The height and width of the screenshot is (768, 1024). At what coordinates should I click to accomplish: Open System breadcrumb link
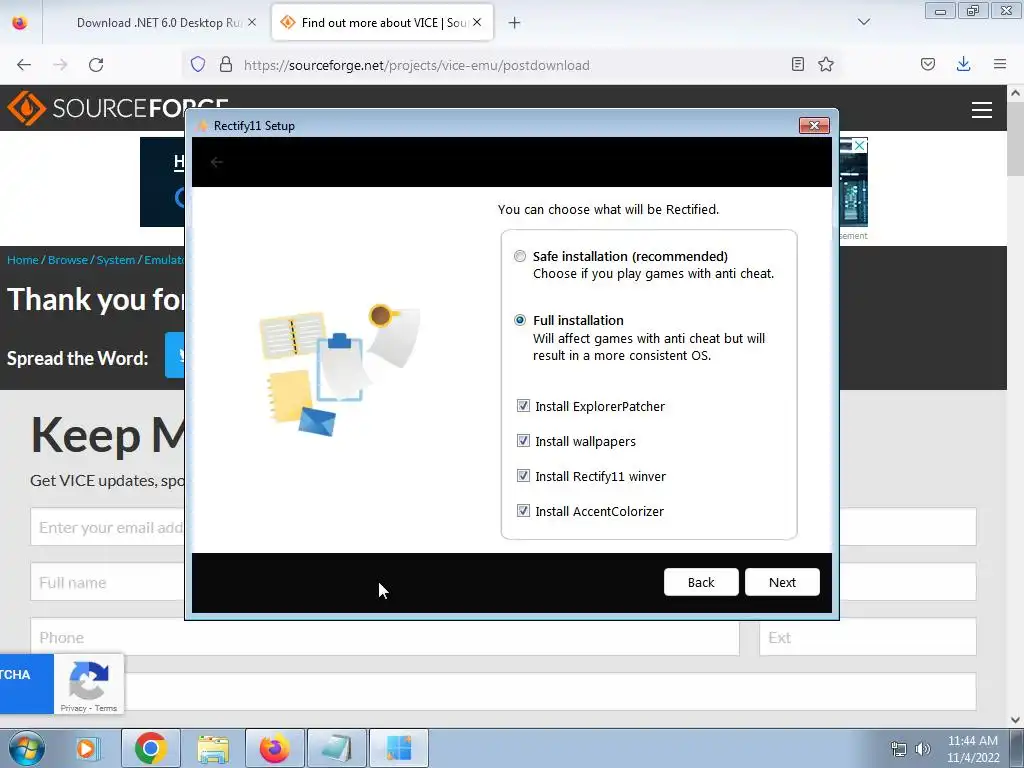116,260
